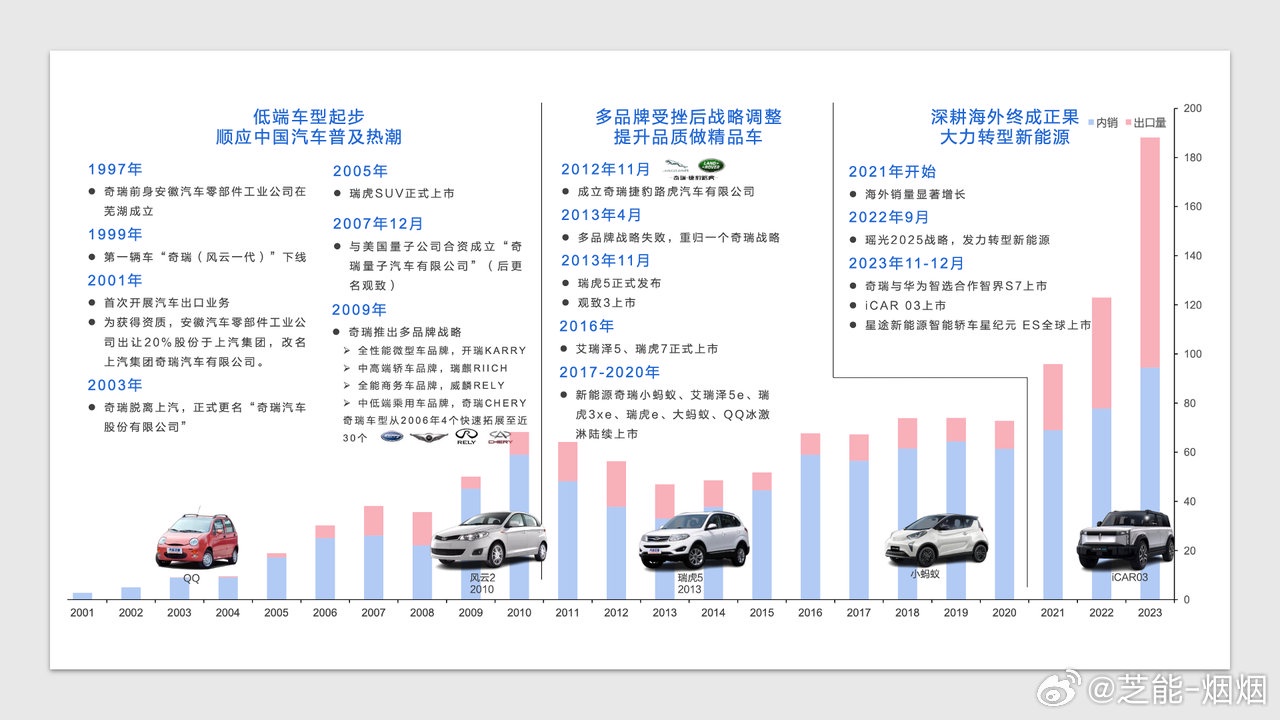Click the 2001 label on the x-axis
Image resolution: width=1280 pixels, height=720 pixels.
(x=82, y=612)
